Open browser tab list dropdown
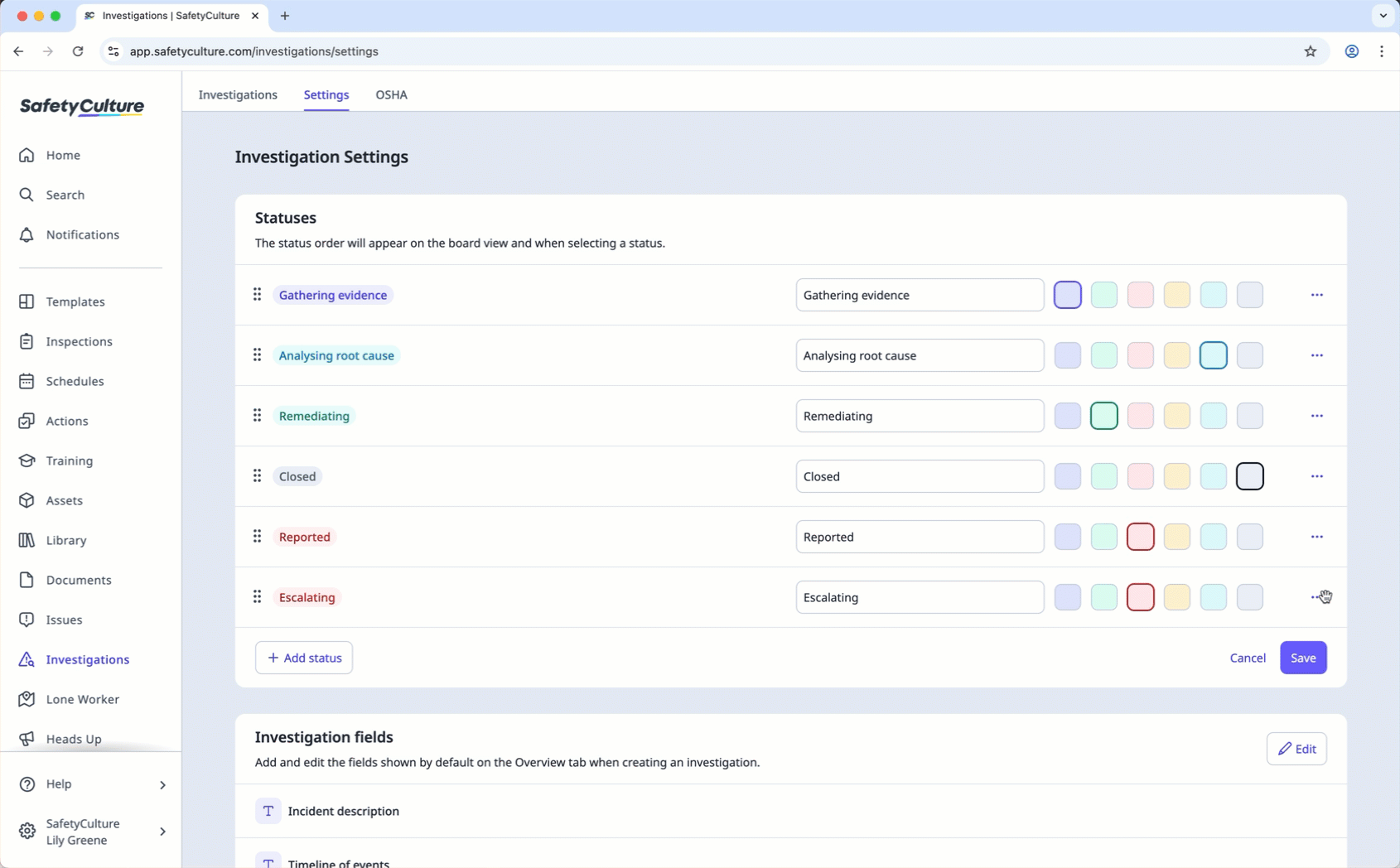The width and height of the screenshot is (1400, 868). click(1383, 16)
